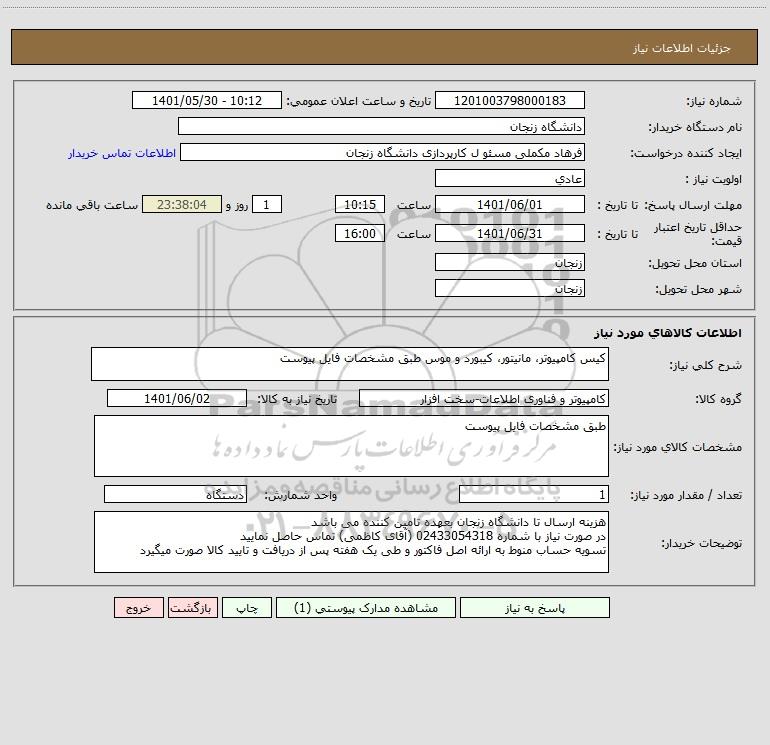Click announcement date field 1401/05/30 - 10:12
Image resolution: width=770 pixels, height=745 pixels.
coord(207,100)
